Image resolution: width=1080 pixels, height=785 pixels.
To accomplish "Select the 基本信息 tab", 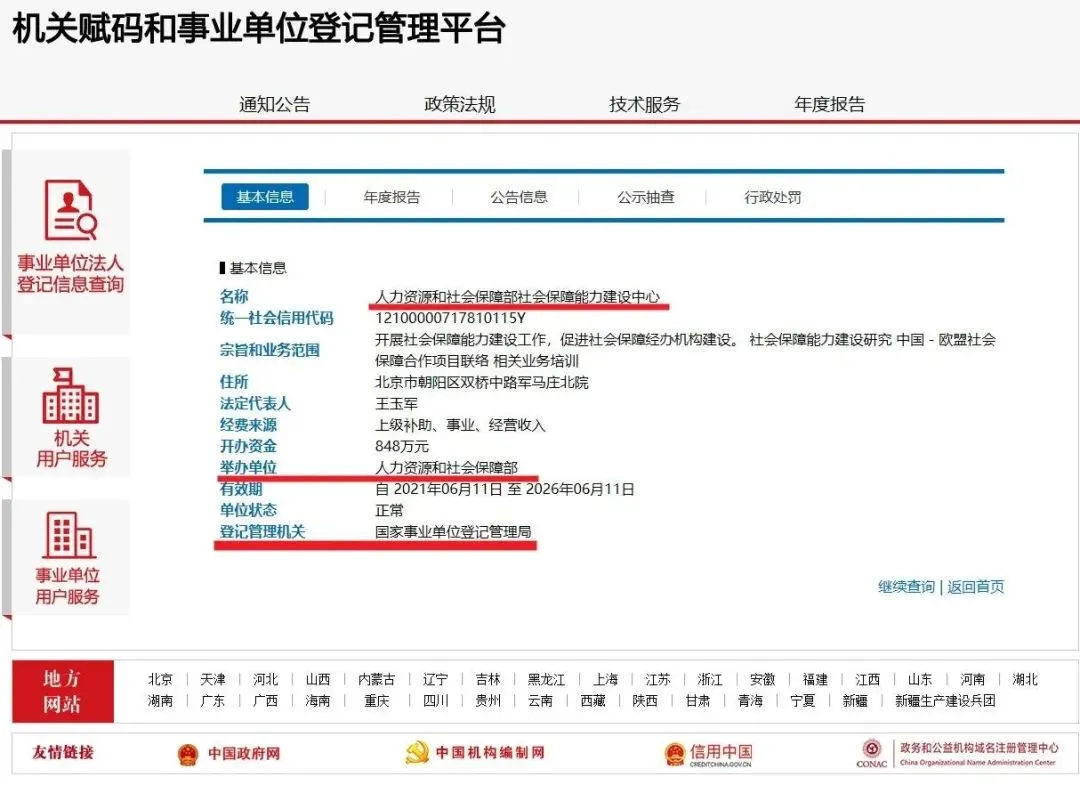I will (264, 197).
